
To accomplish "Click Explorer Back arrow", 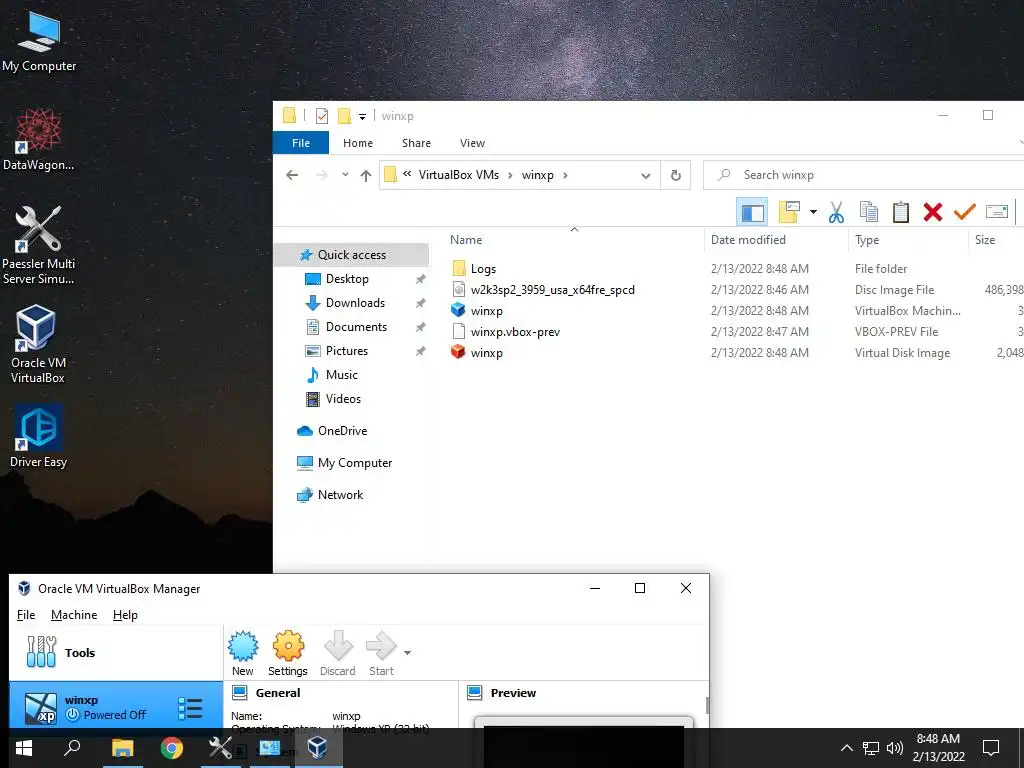I will point(292,175).
